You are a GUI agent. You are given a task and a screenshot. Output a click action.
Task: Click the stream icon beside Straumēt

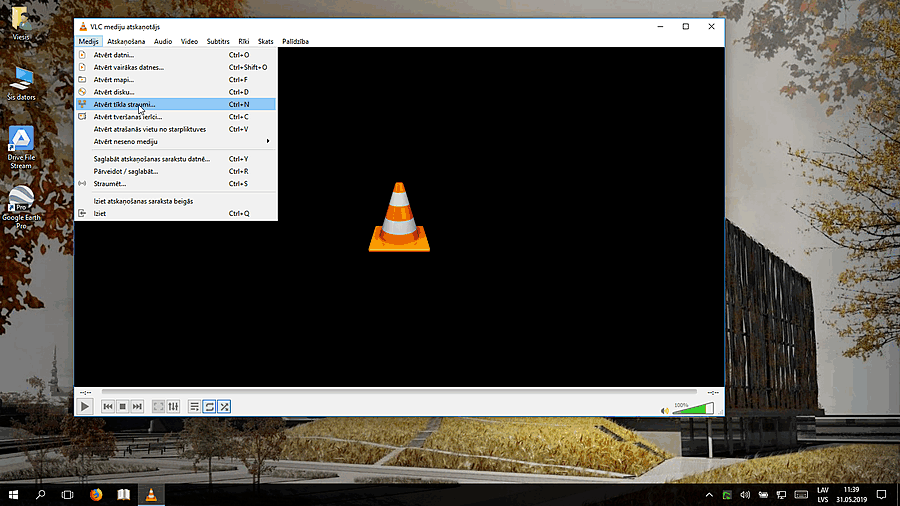pyautogui.click(x=82, y=184)
